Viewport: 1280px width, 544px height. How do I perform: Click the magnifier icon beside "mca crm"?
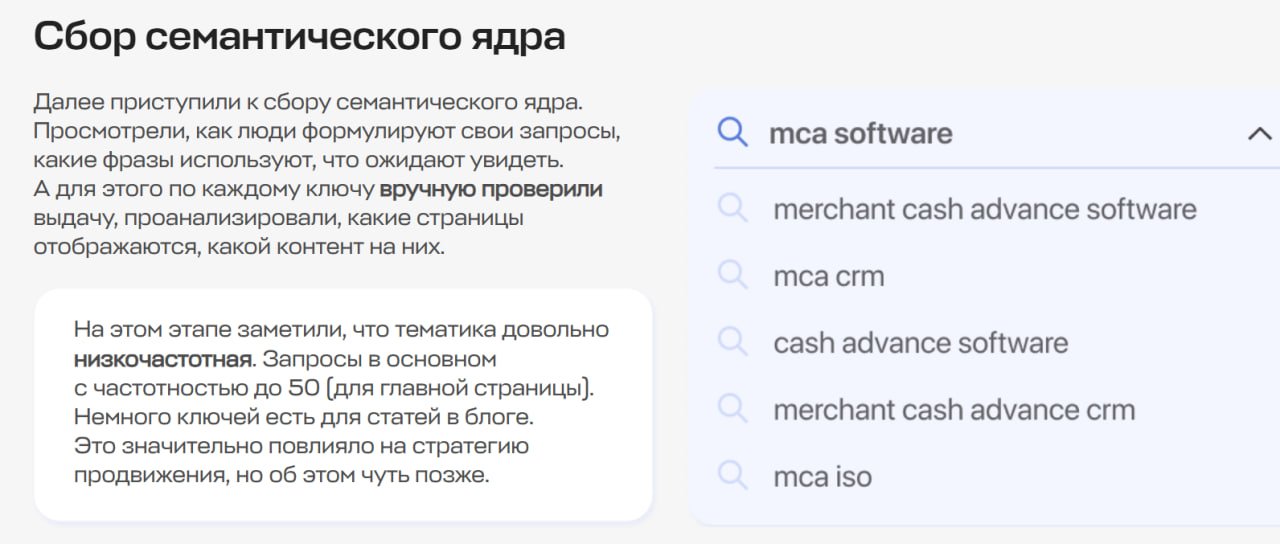click(x=733, y=275)
